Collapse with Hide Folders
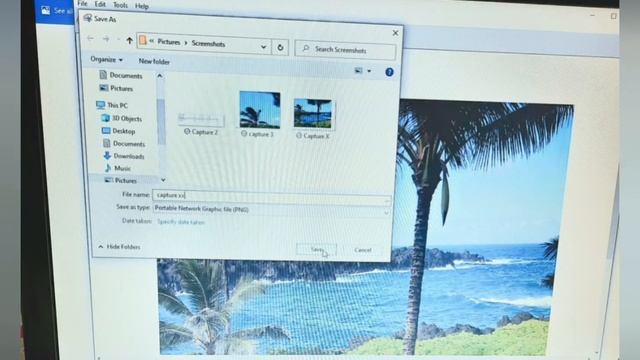Screen dimensions: 640x360 119,247
